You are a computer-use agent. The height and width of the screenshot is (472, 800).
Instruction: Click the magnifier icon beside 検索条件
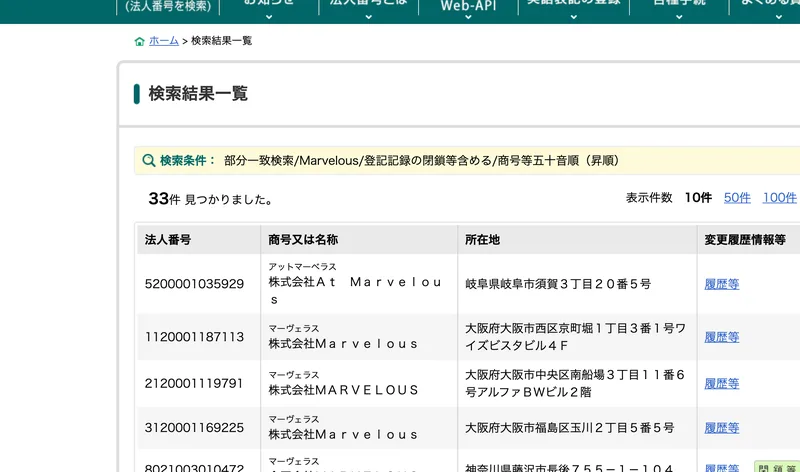148,161
